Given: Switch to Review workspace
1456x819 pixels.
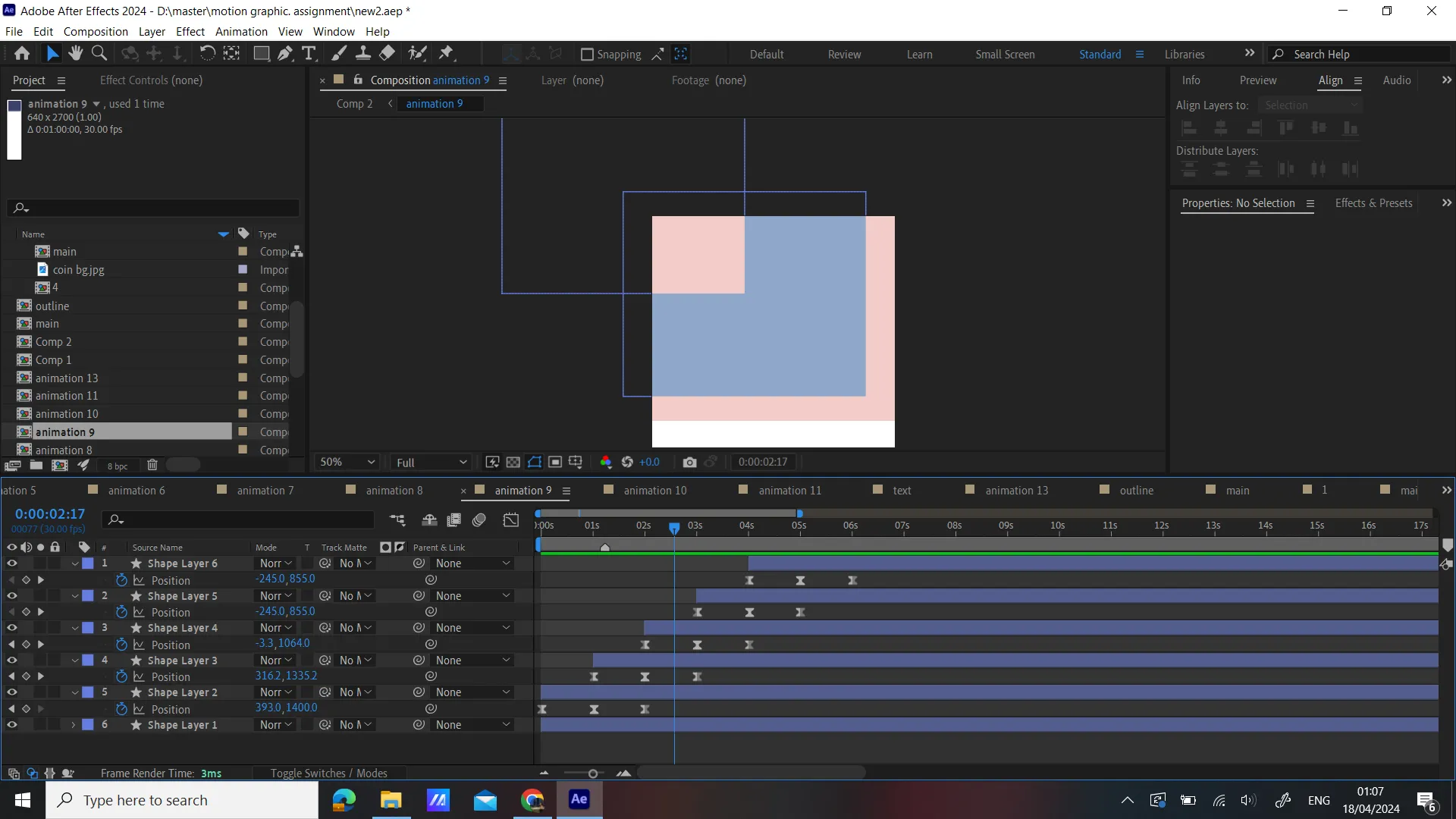Looking at the screenshot, I should point(844,55).
